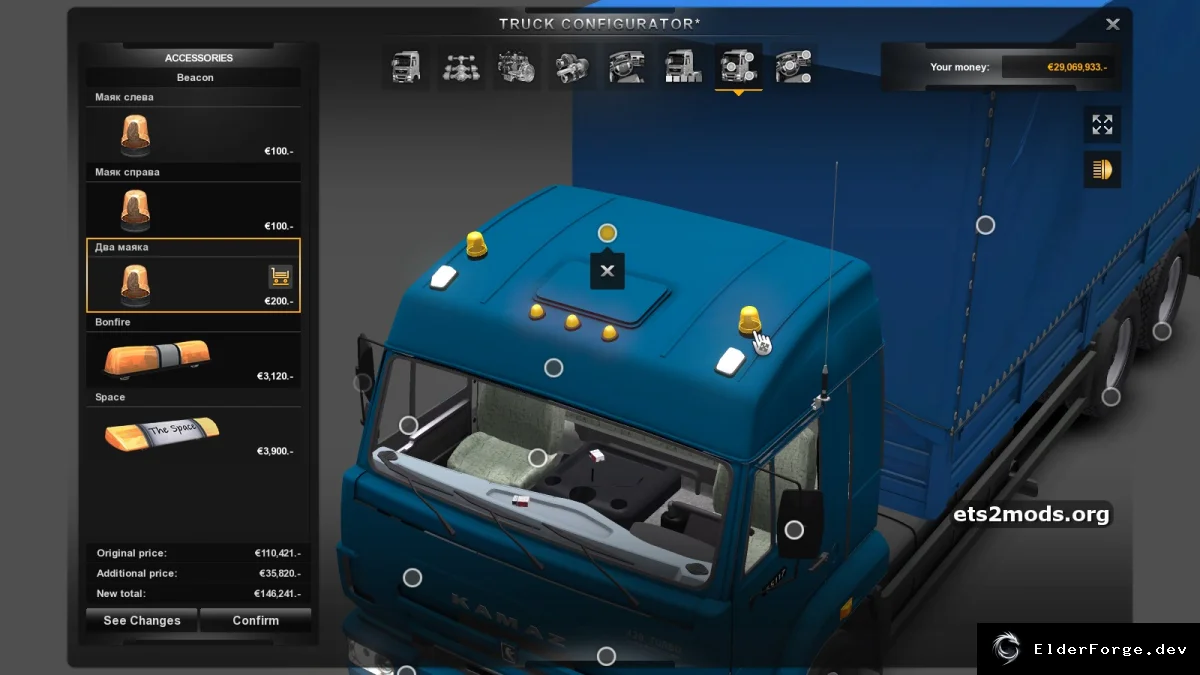Screen dimensions: 1200x675
Task: Click the Confirm button
Action: tap(256, 620)
